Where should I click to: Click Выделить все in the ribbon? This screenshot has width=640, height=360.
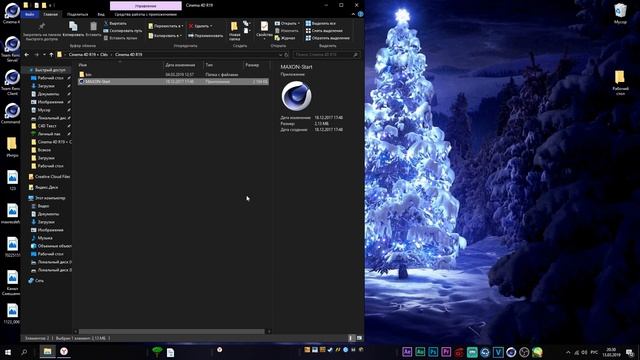[x=321, y=23]
